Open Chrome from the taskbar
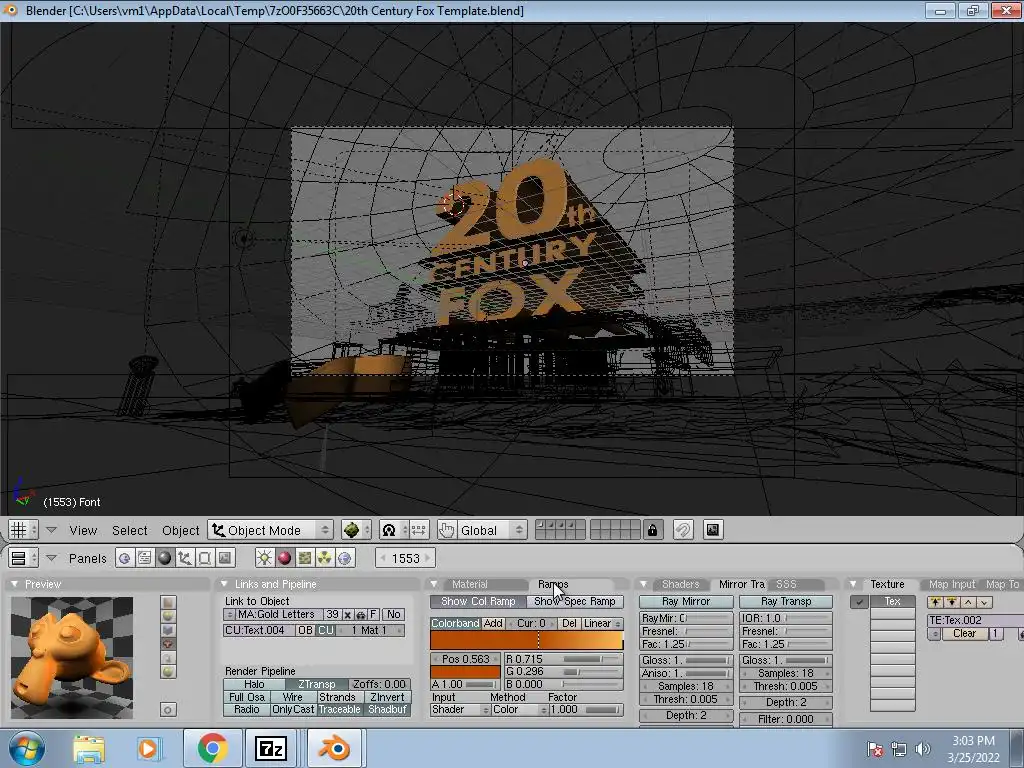1024x768 pixels. click(x=212, y=748)
